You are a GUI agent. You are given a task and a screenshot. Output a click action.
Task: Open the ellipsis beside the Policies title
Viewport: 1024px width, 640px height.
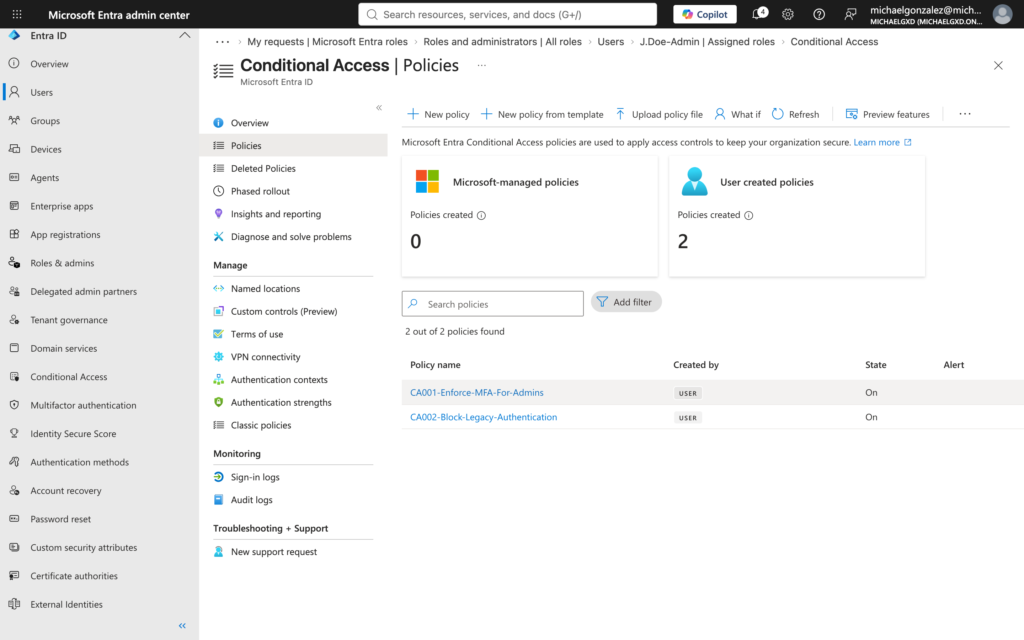[481, 65]
